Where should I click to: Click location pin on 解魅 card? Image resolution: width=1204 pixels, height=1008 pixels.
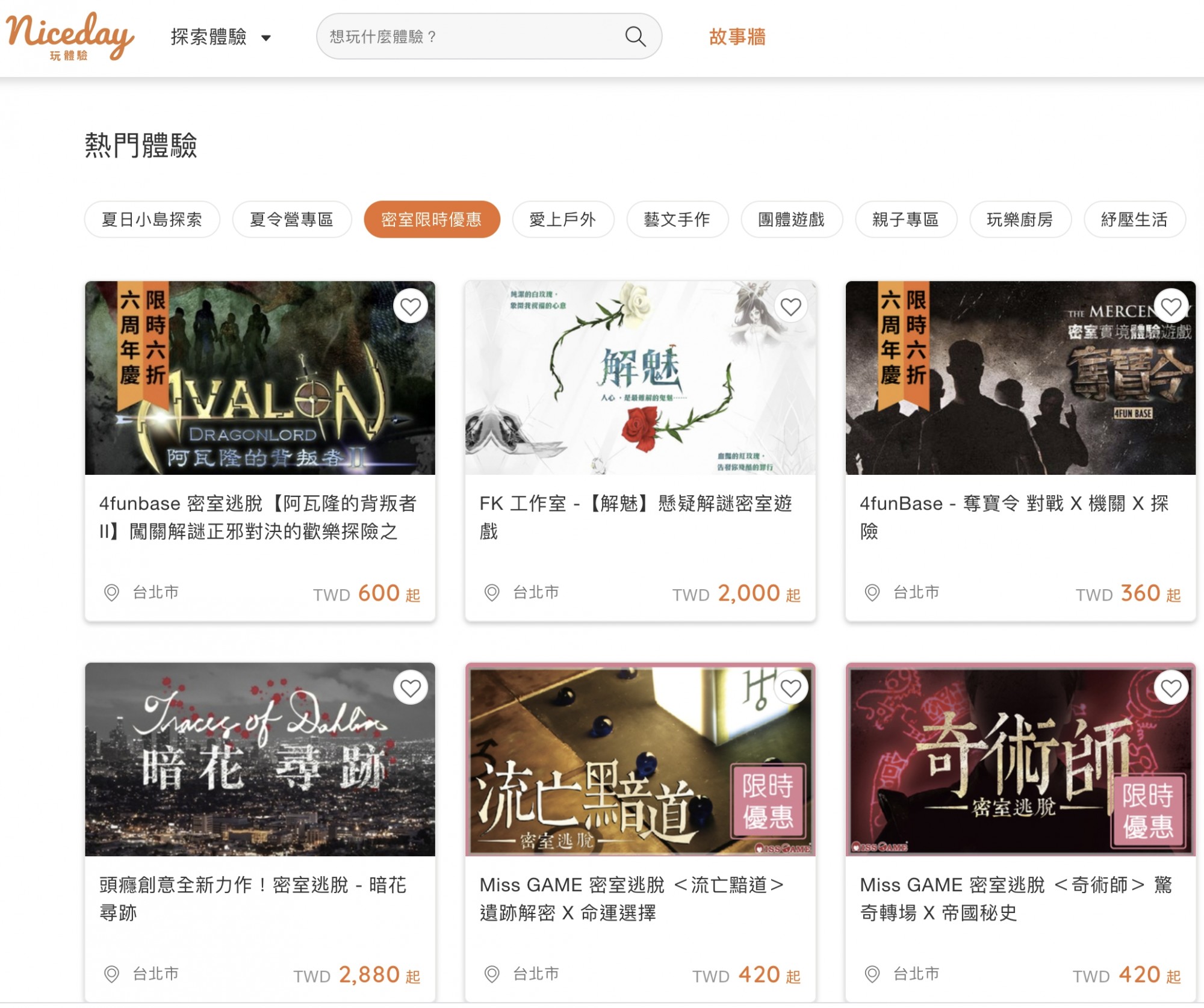(492, 593)
